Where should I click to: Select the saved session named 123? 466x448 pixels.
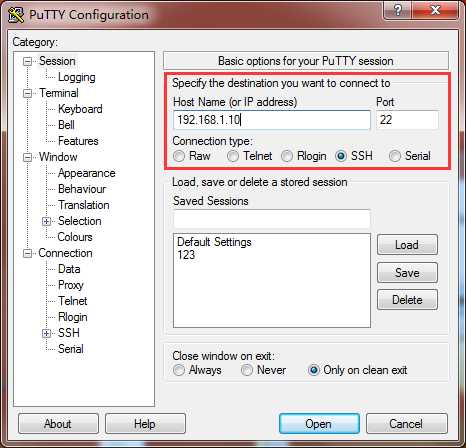pyautogui.click(x=186, y=255)
